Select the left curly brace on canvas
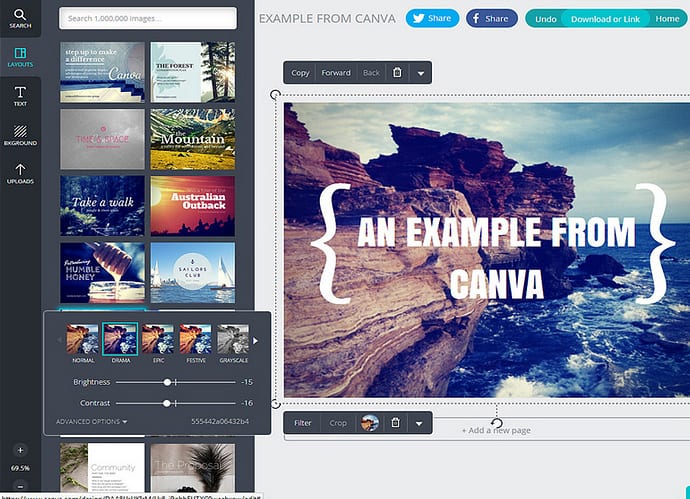 click(332, 243)
